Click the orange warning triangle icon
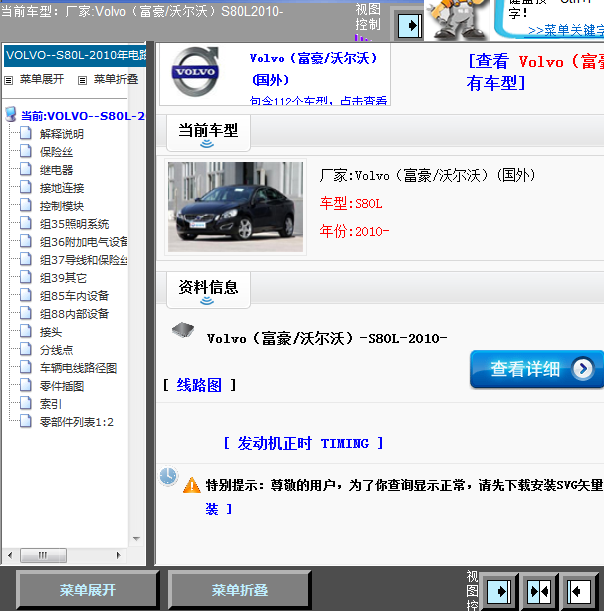This screenshot has height=611, width=604. (x=192, y=485)
